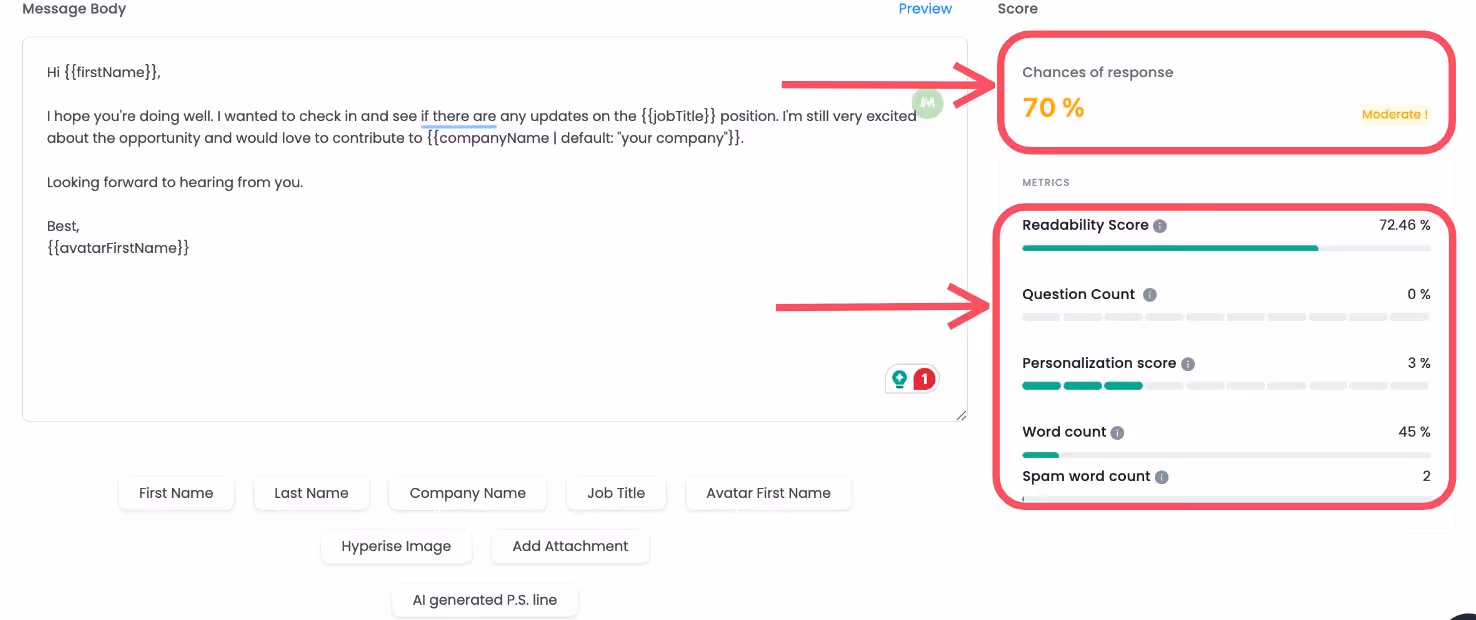
Task: Insert the Avatar First Name merge tag
Action: pyautogui.click(x=768, y=493)
